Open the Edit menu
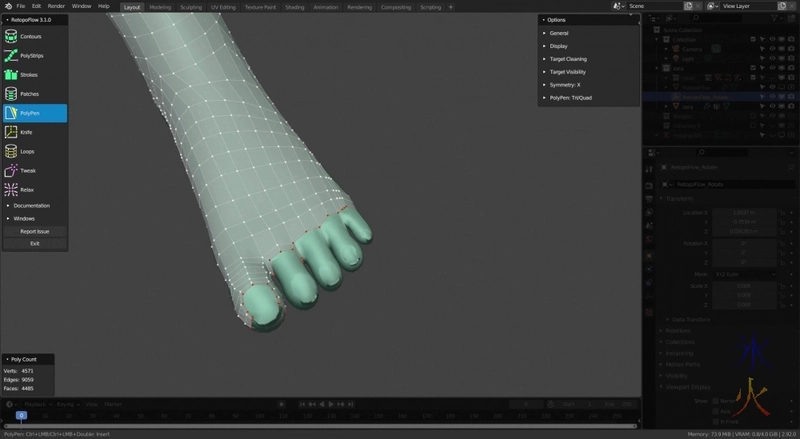Image resolution: width=800 pixels, height=439 pixels. [36, 6]
